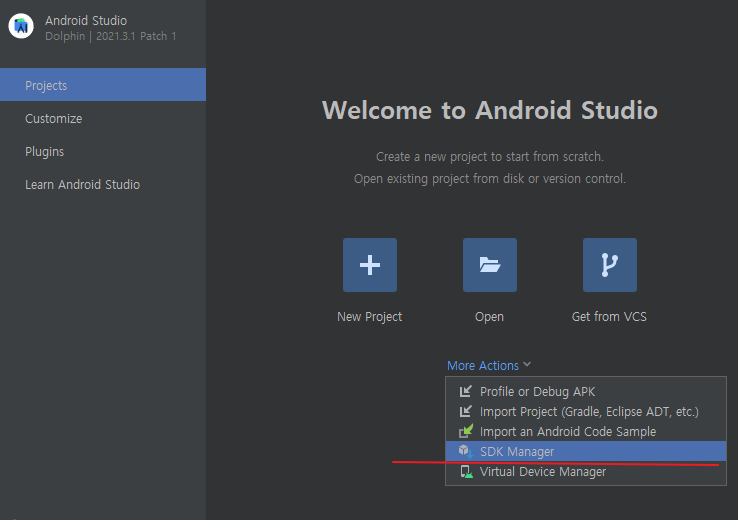Click text 'Create a new project to start from scratch.'
This screenshot has width=738, height=520.
point(489,157)
